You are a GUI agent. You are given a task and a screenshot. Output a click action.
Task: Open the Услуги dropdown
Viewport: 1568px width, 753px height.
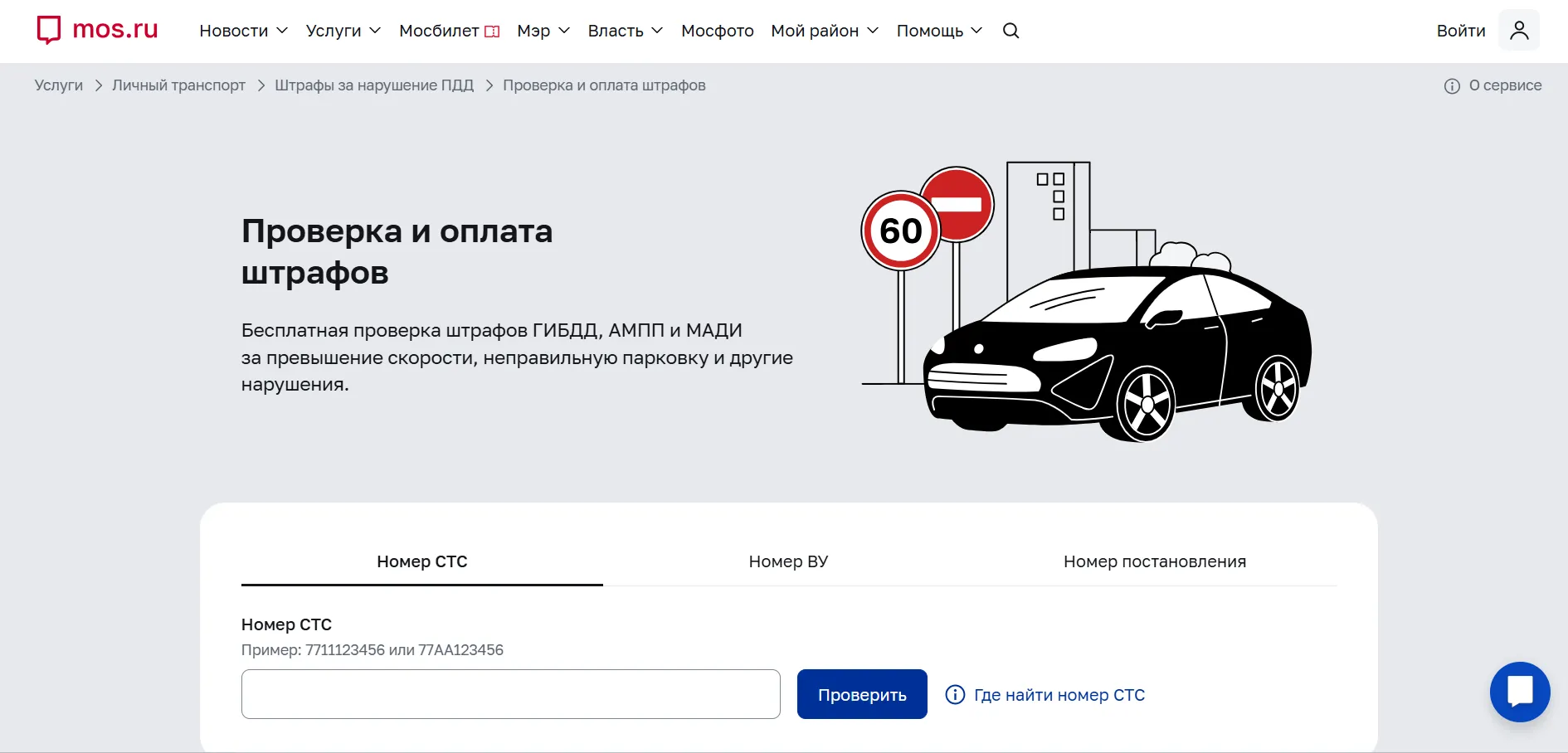(x=342, y=31)
